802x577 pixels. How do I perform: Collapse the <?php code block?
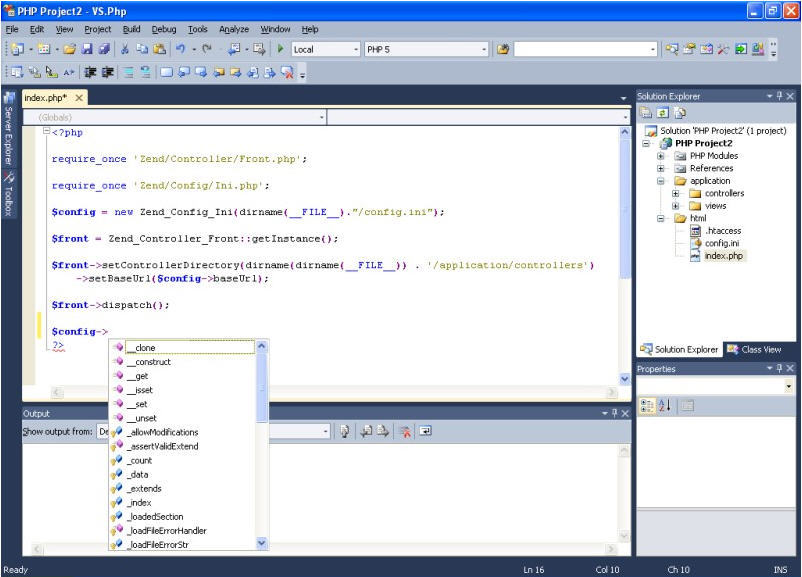[x=47, y=131]
